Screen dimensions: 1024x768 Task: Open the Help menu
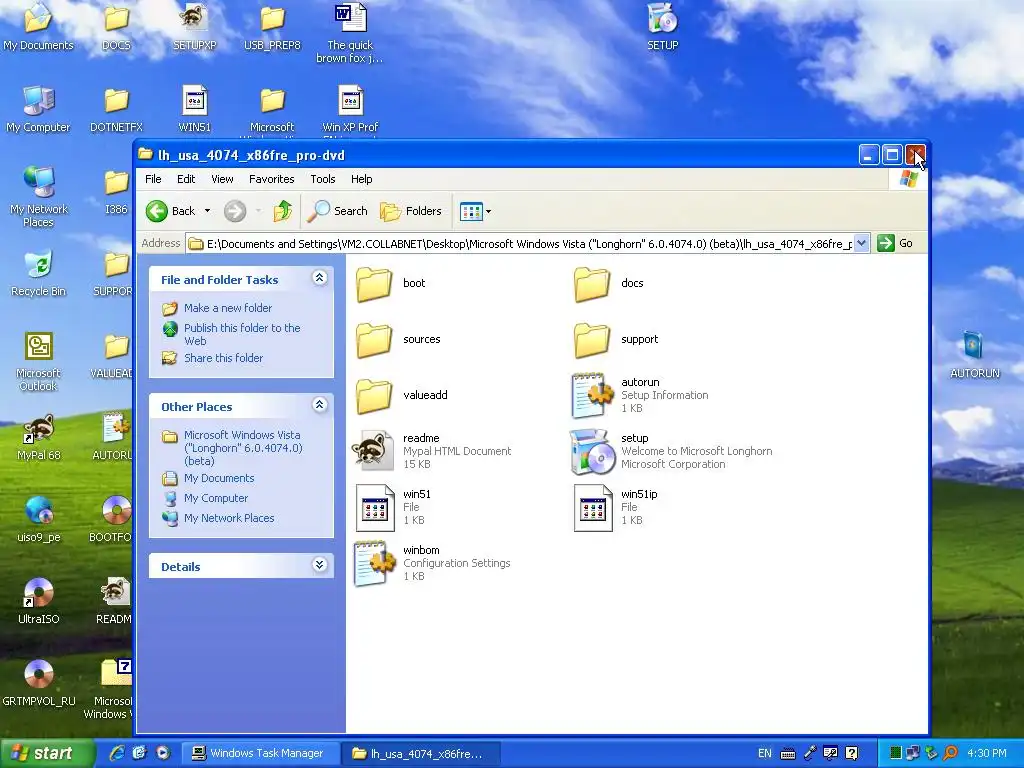click(x=361, y=179)
